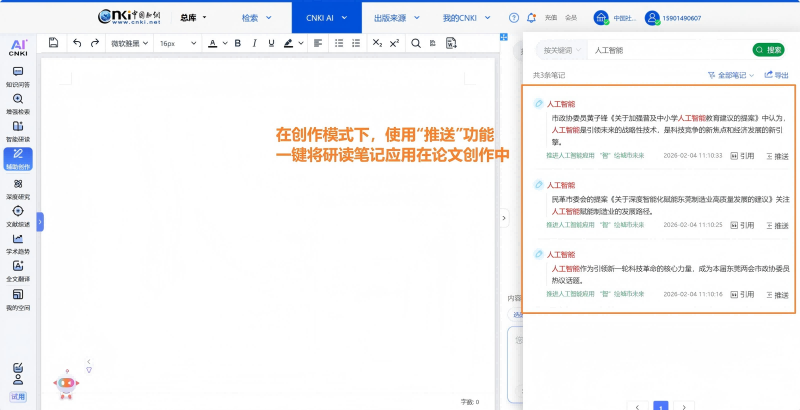
Task: Expand the 全部笔记 filter dropdown
Action: tap(730, 75)
